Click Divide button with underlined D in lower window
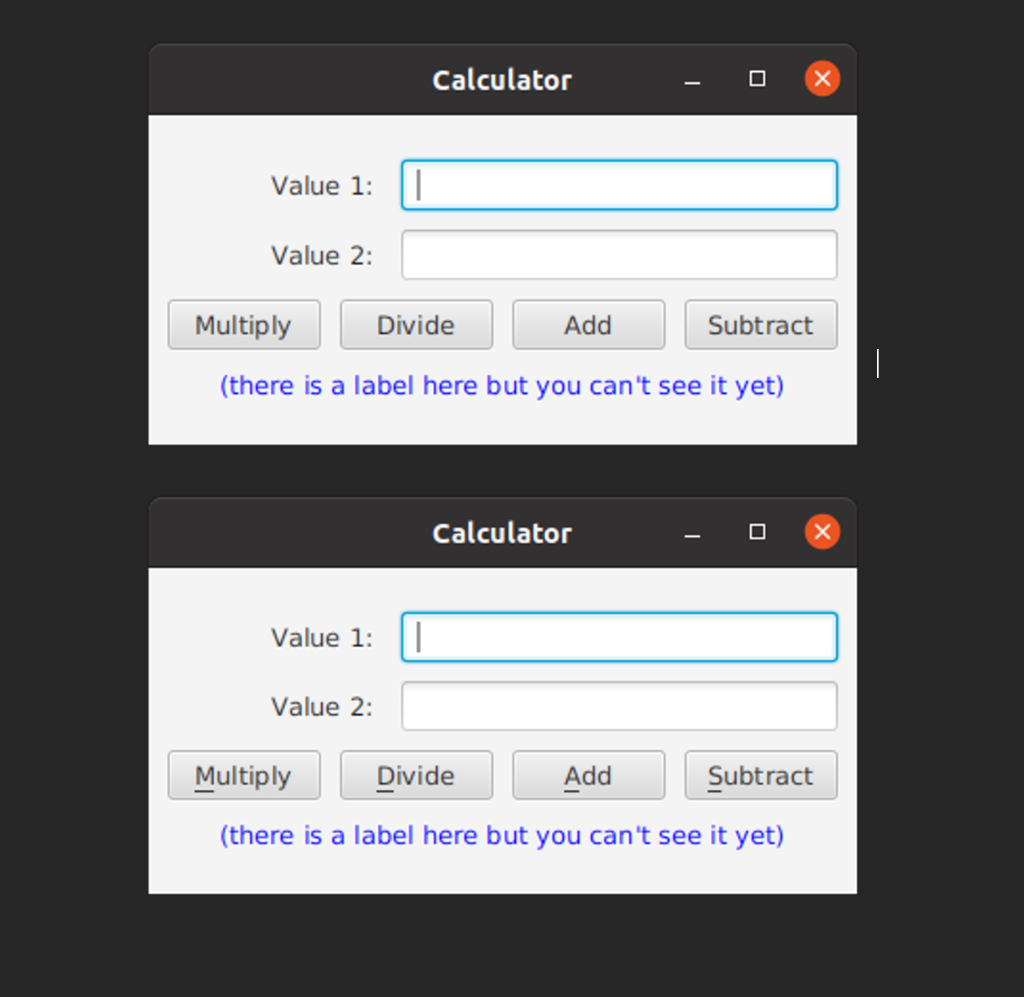The image size is (1024, 997). tap(416, 775)
